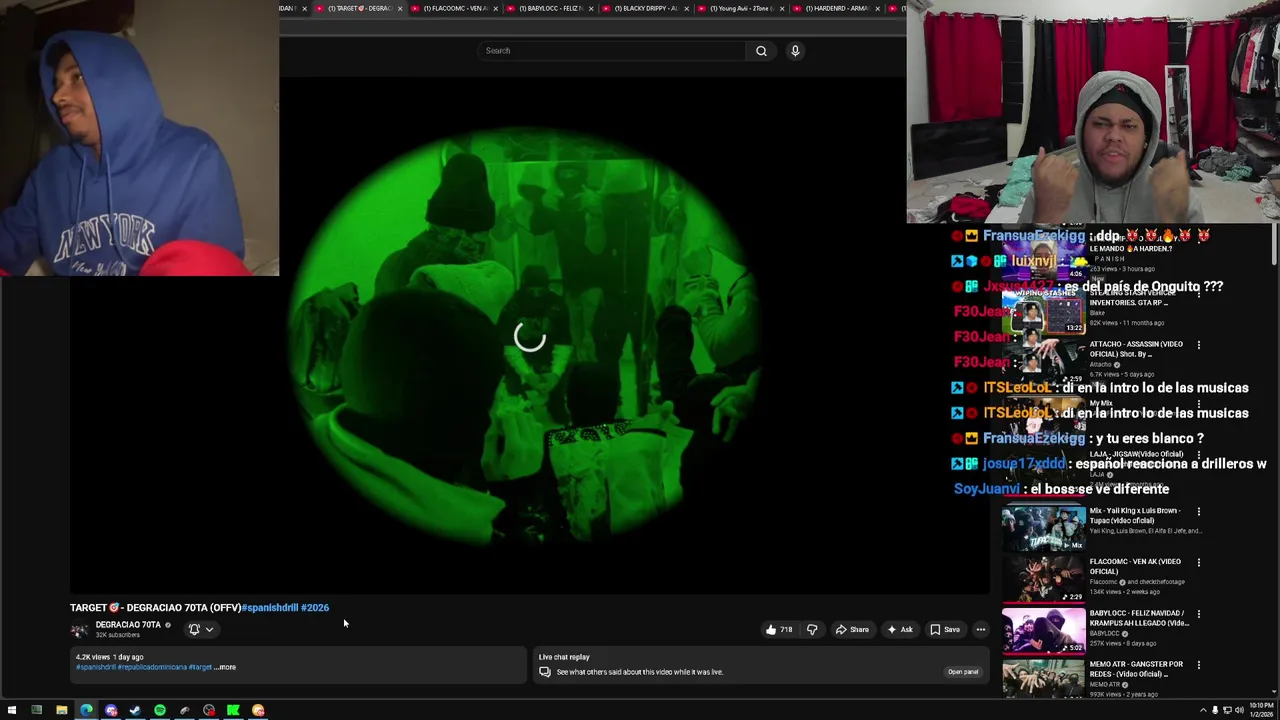Switch to the Young Avii - 2Tone tab
The width and height of the screenshot is (1280, 720).
[741, 8]
